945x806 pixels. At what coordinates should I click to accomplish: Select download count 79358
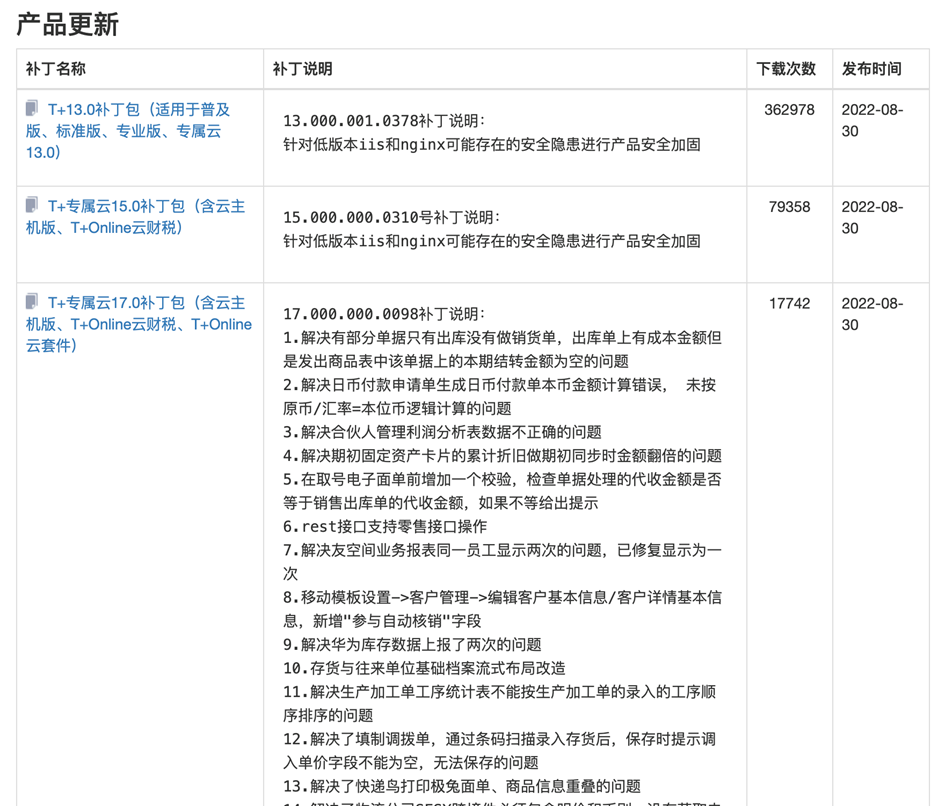(789, 207)
